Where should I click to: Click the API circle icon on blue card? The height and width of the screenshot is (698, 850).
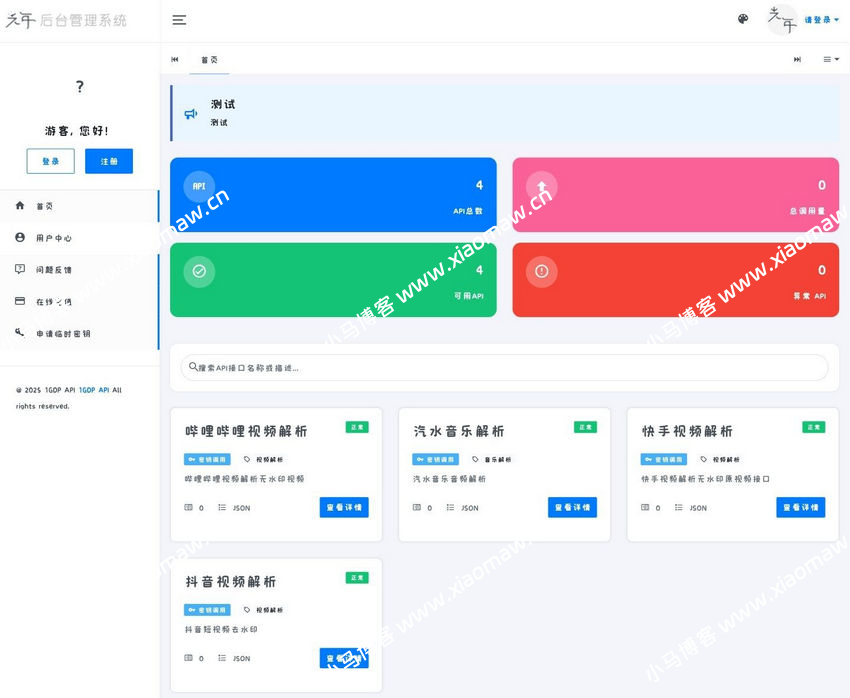point(199,186)
